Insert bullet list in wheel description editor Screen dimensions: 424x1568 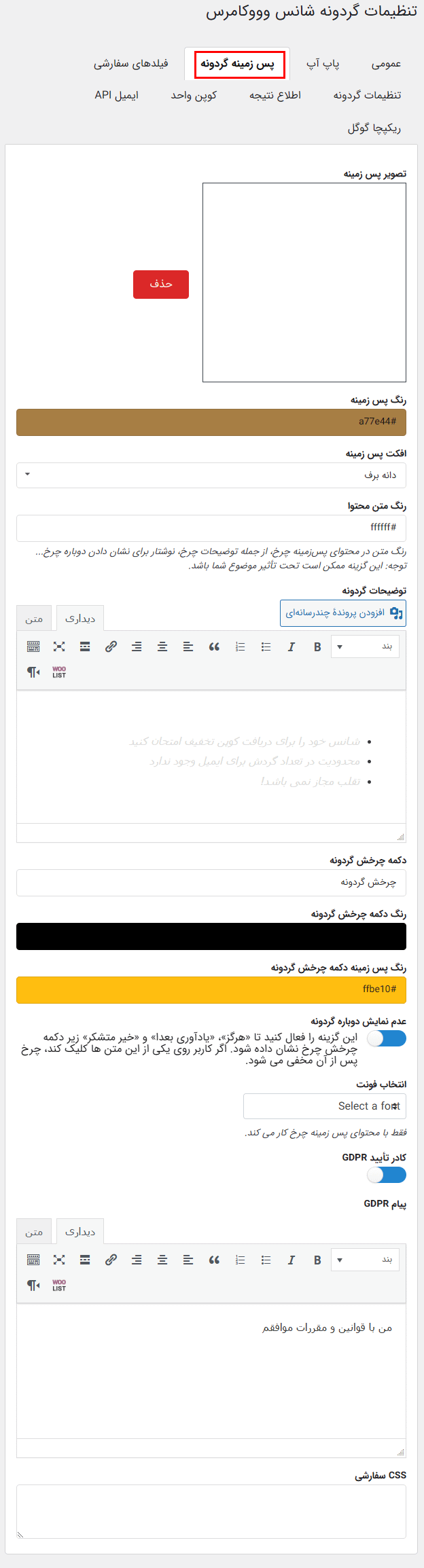coord(266,646)
